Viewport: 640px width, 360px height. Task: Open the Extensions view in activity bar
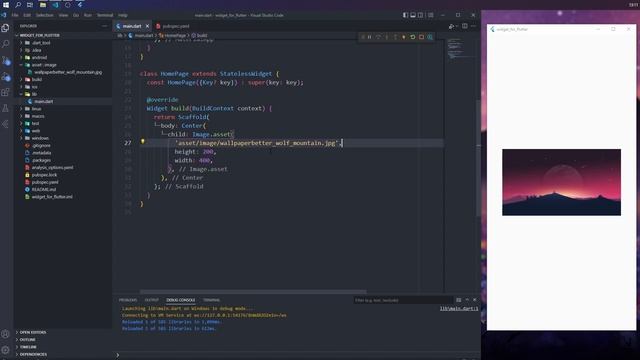(x=5, y=92)
